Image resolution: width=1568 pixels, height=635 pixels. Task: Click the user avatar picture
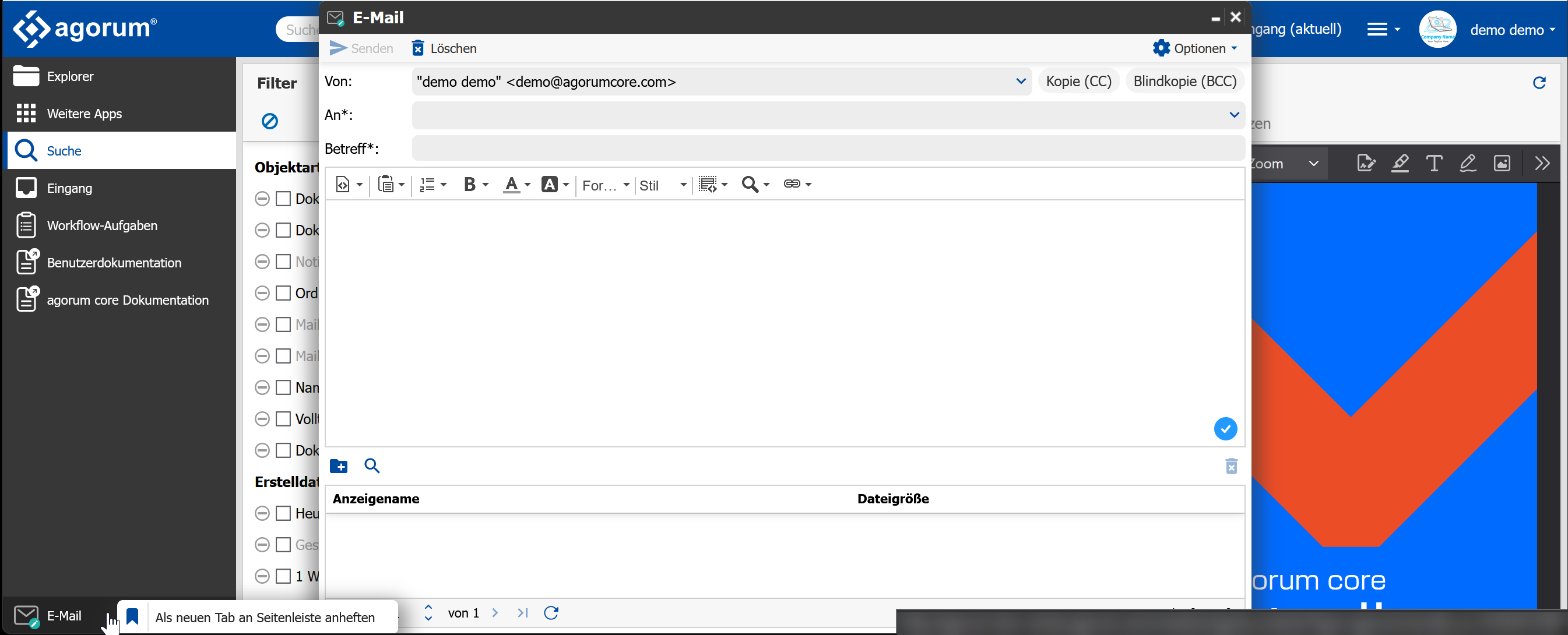1438,29
